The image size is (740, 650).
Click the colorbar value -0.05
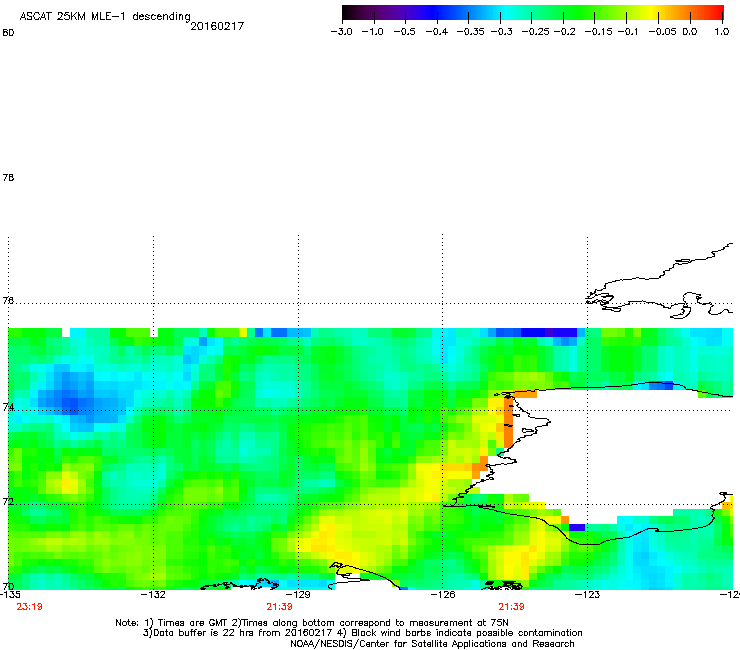pos(663,32)
